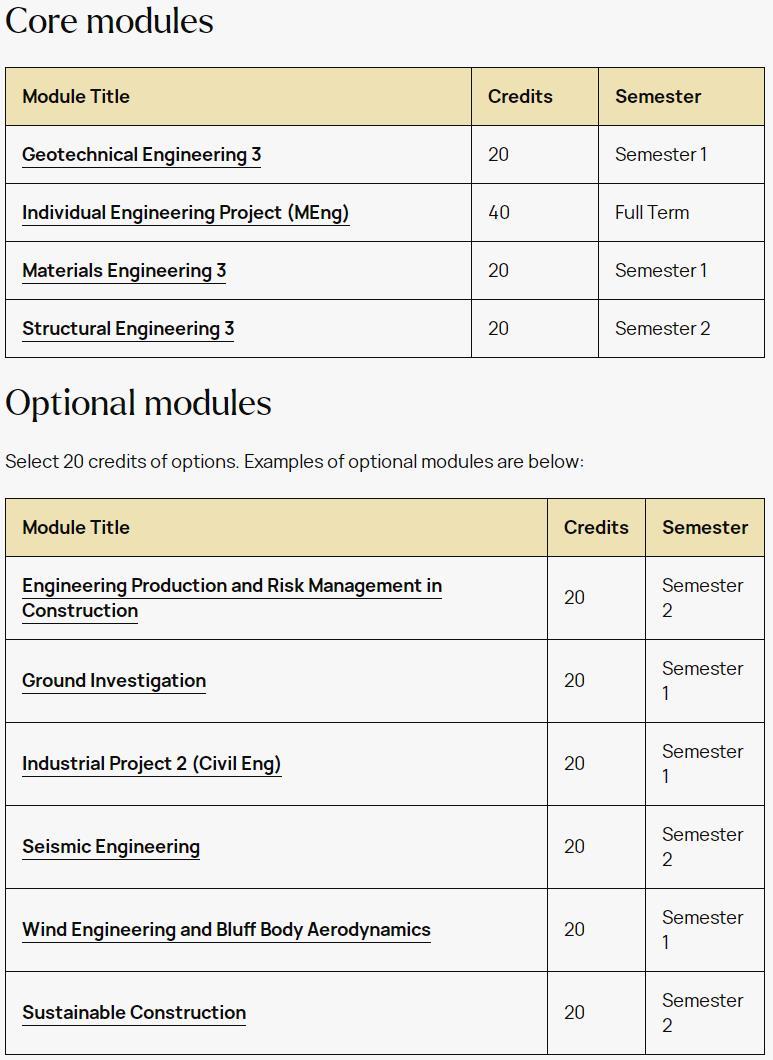Click the Optional modules heading
773x1060 pixels.
click(x=139, y=404)
